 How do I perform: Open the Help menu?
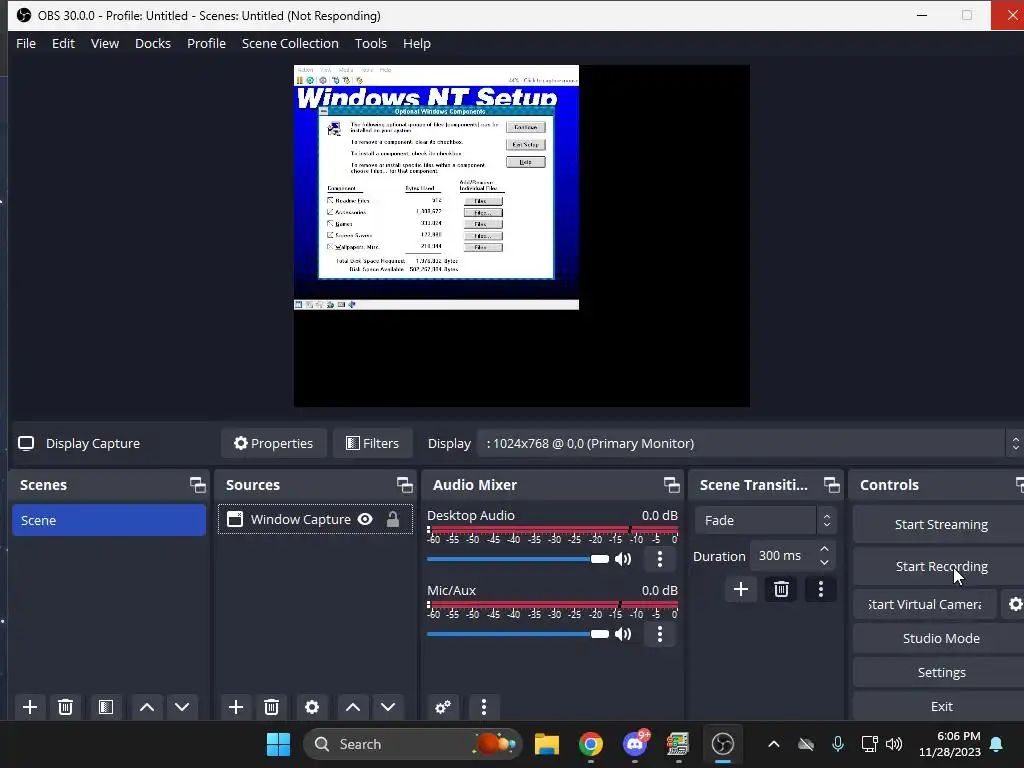coord(417,44)
